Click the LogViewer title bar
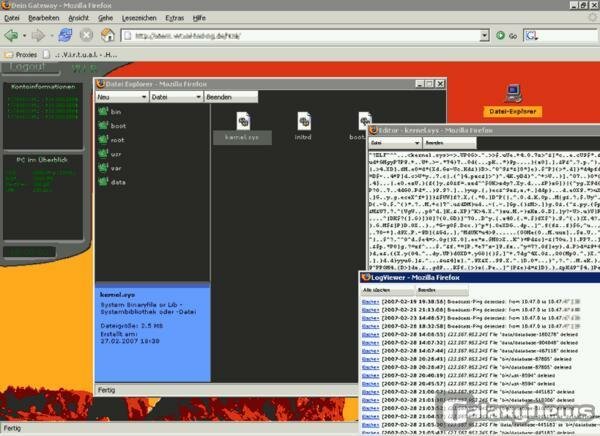The height and width of the screenshot is (436, 600). coord(480,278)
